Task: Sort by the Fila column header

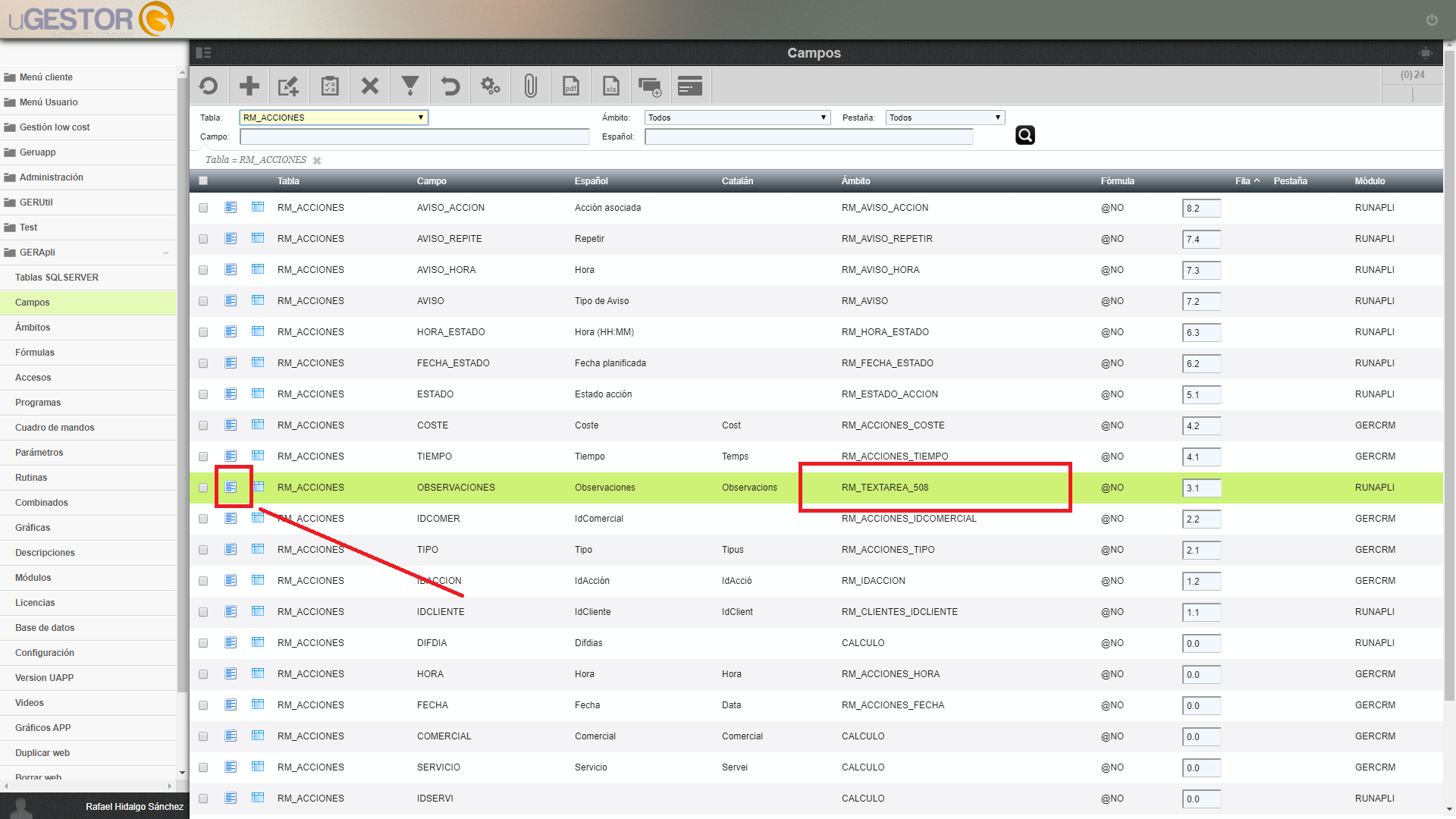Action: [x=1247, y=181]
